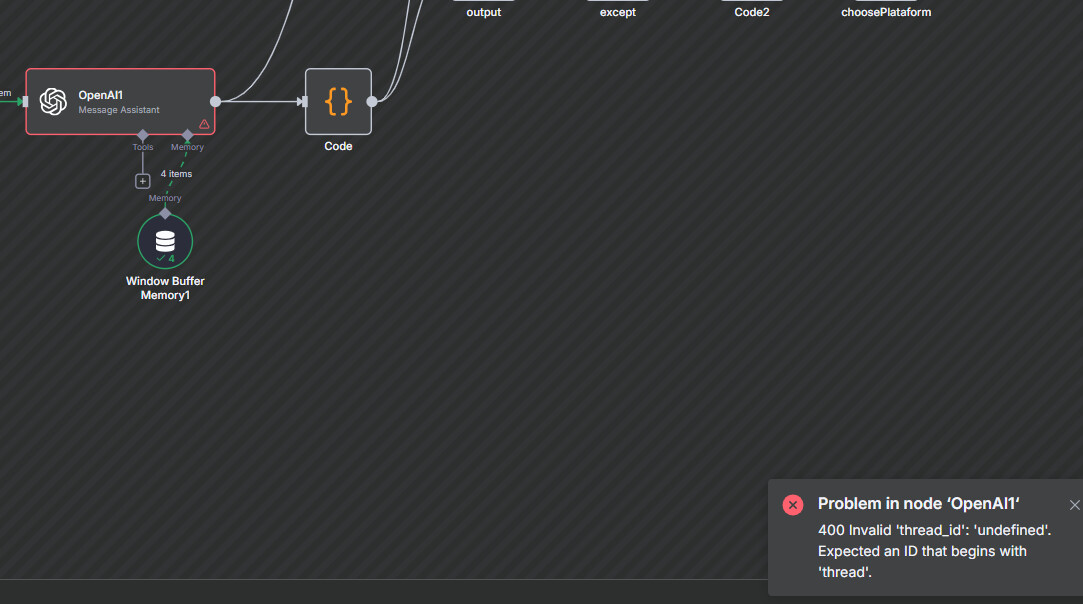Click the OpenAI1 output connector dot
Image resolution: width=1083 pixels, height=604 pixels.
(215, 102)
